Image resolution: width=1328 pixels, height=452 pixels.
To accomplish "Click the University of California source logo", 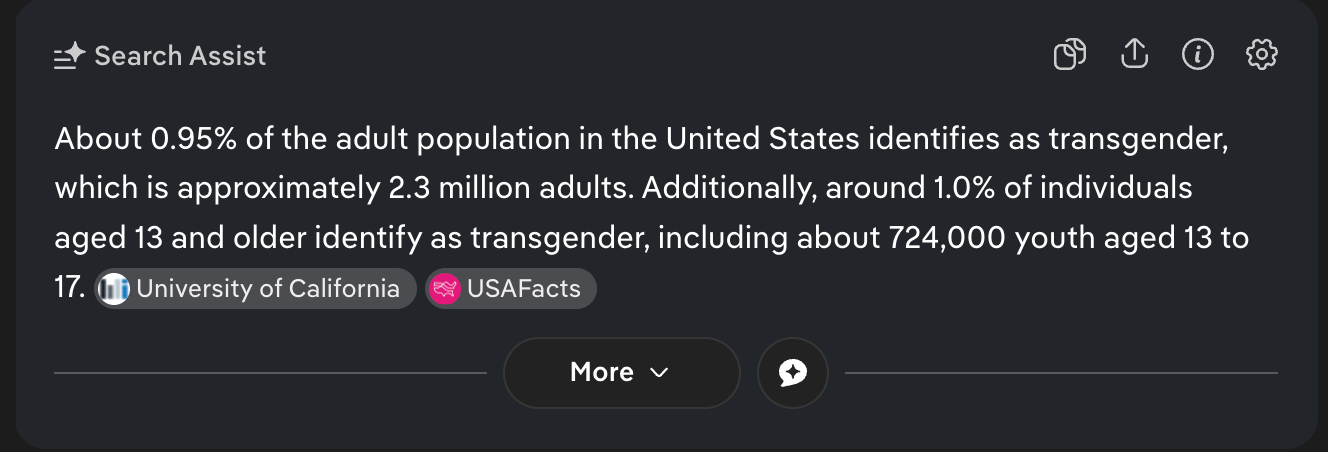I will click(x=115, y=289).
